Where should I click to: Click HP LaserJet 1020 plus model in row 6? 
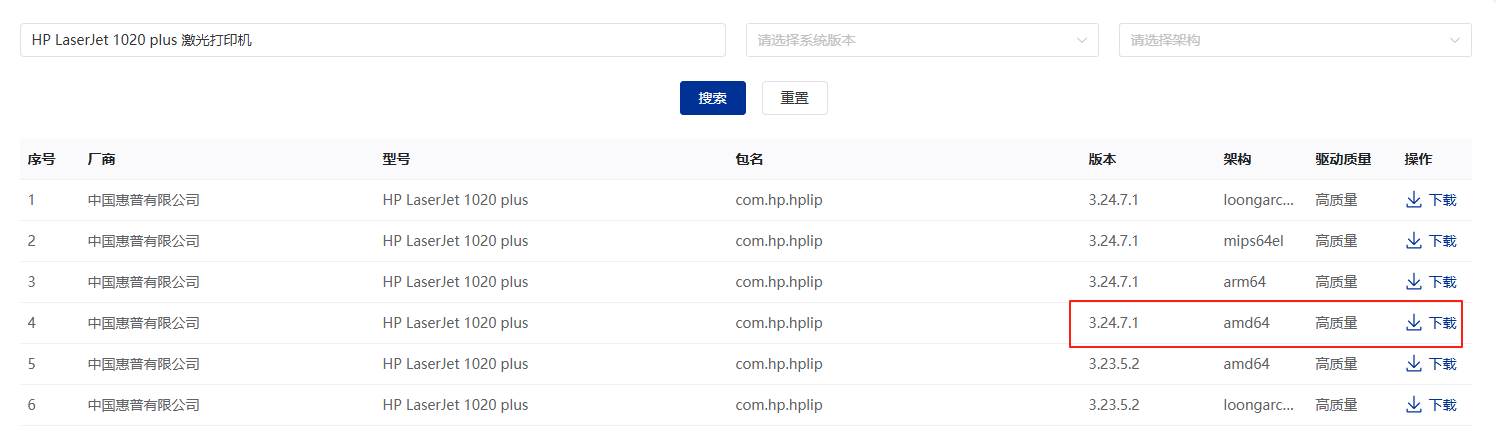pos(455,405)
